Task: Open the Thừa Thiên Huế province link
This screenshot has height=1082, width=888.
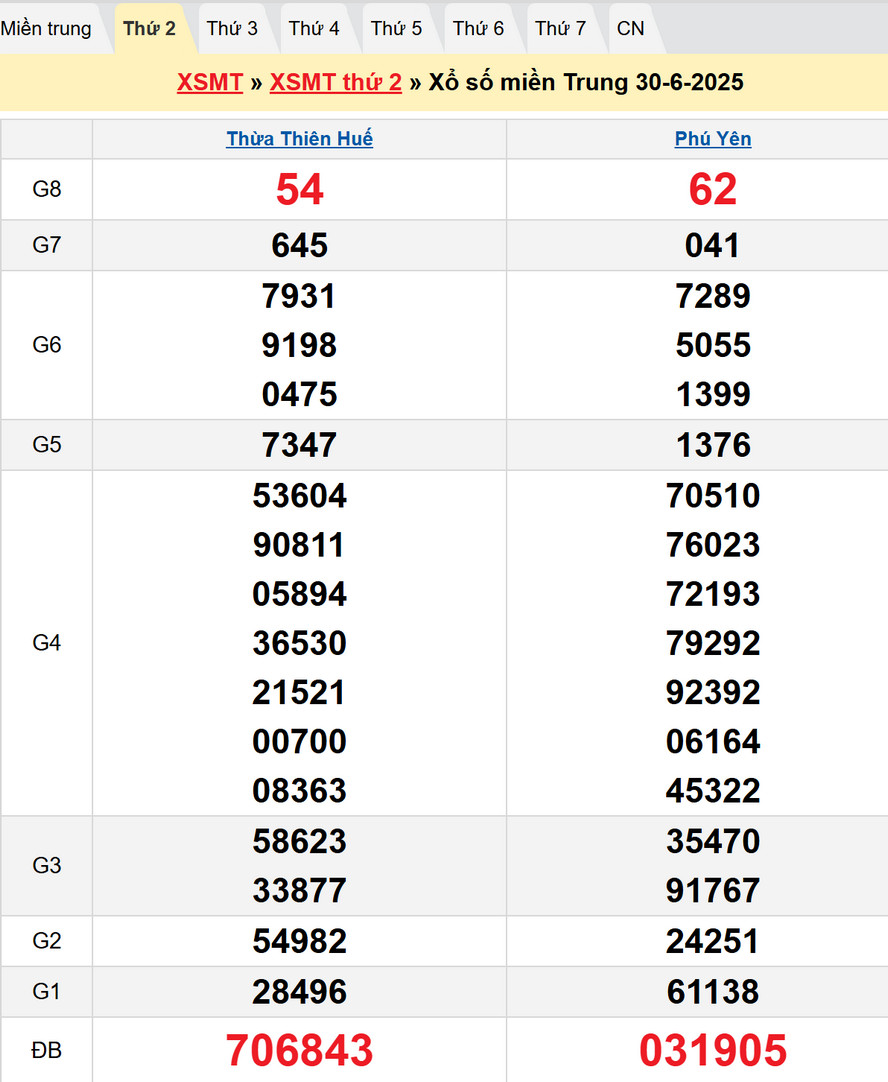Action: (x=299, y=139)
